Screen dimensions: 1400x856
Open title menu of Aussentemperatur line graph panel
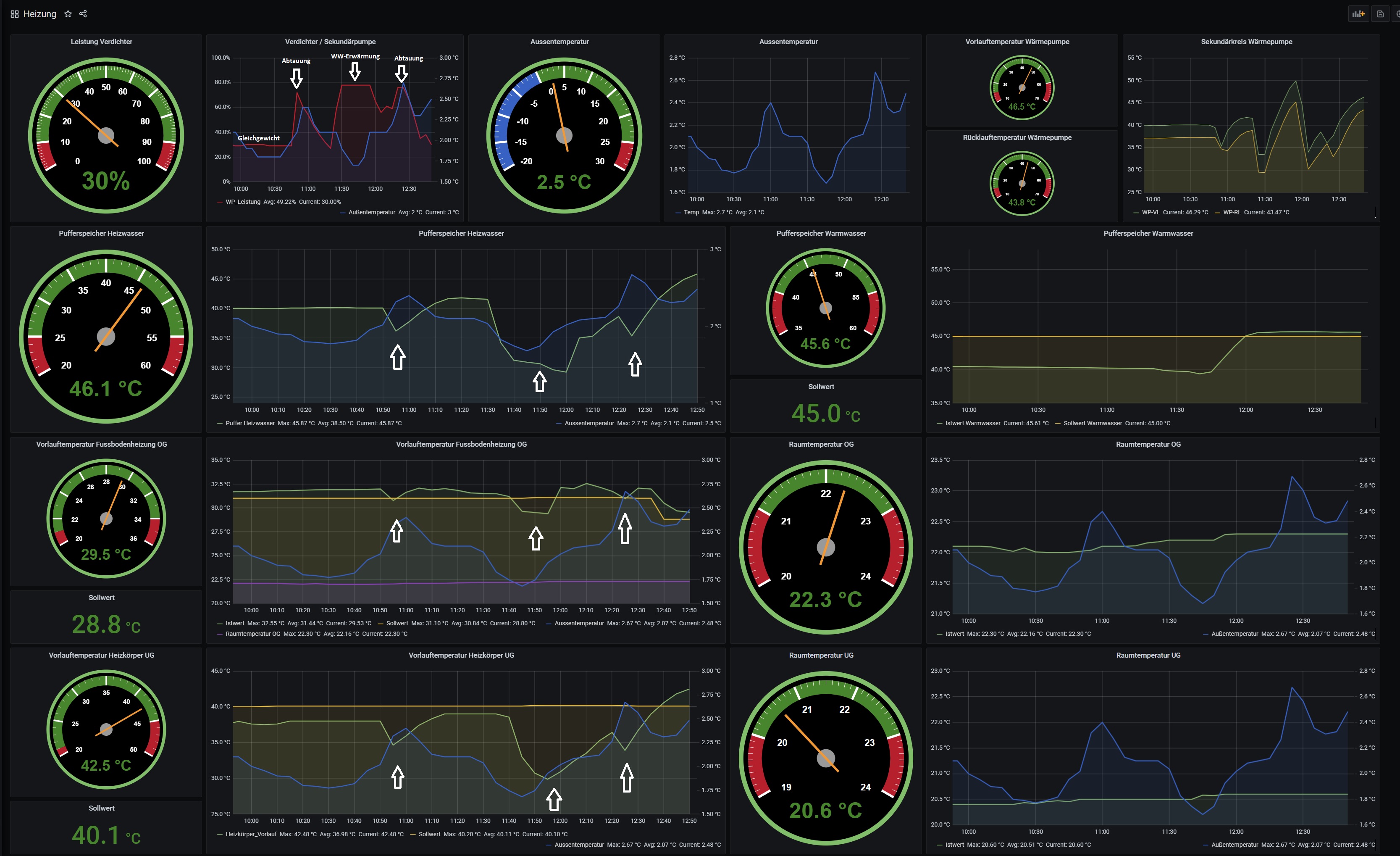[789, 42]
